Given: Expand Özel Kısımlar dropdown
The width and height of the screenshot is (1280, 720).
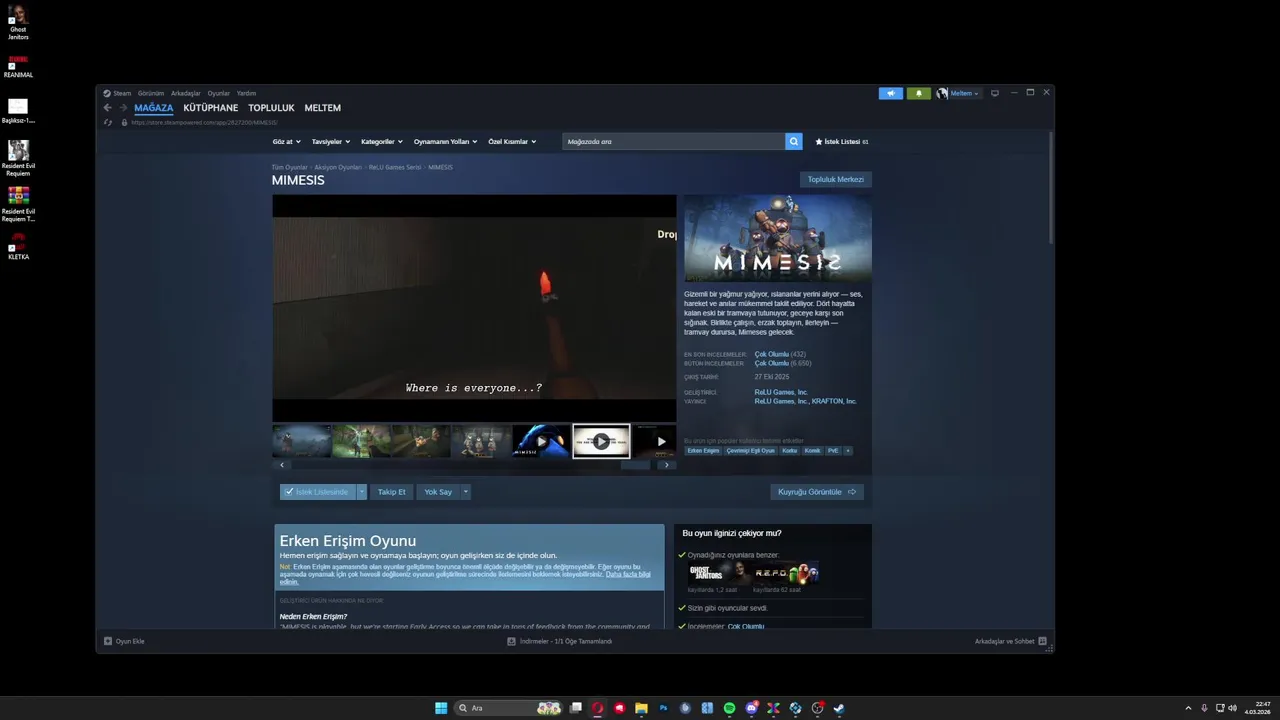Looking at the screenshot, I should tap(512, 142).
